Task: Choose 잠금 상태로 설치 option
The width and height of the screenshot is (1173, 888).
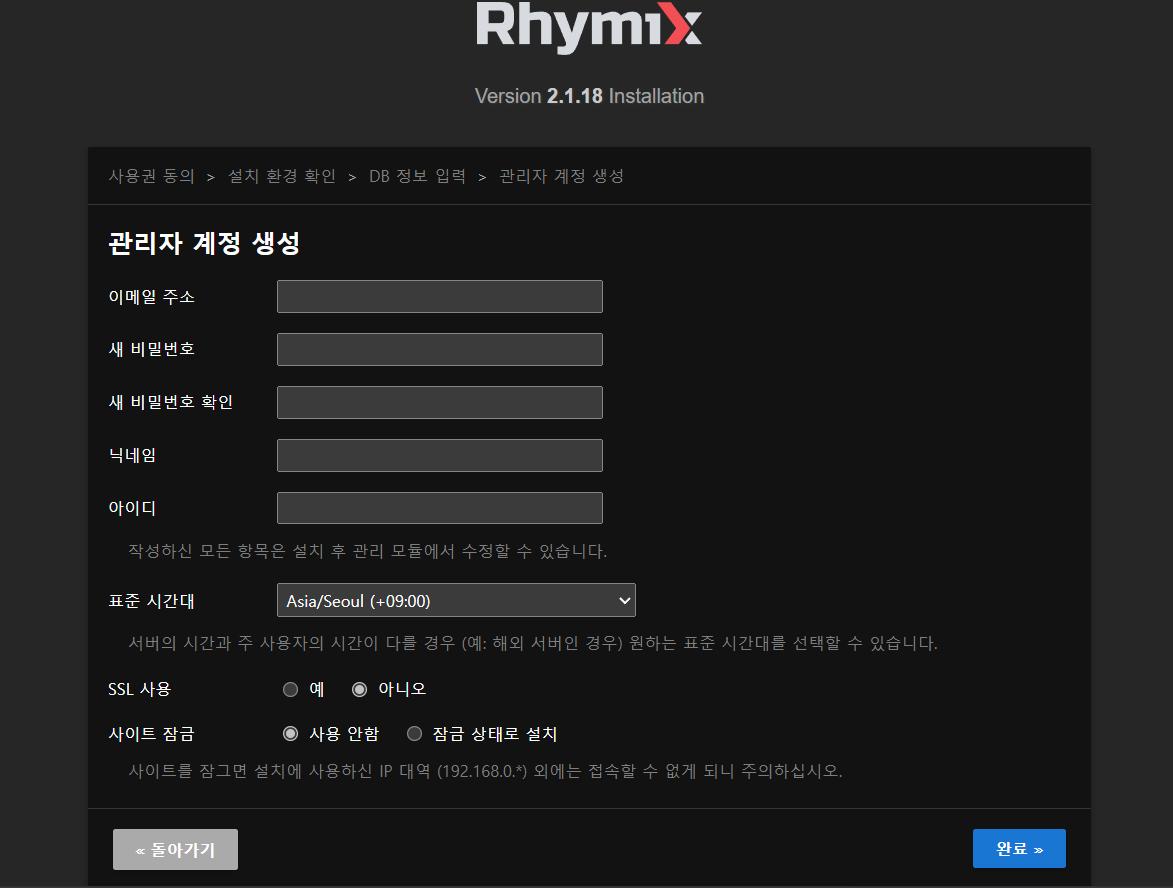Action: pyautogui.click(x=415, y=734)
